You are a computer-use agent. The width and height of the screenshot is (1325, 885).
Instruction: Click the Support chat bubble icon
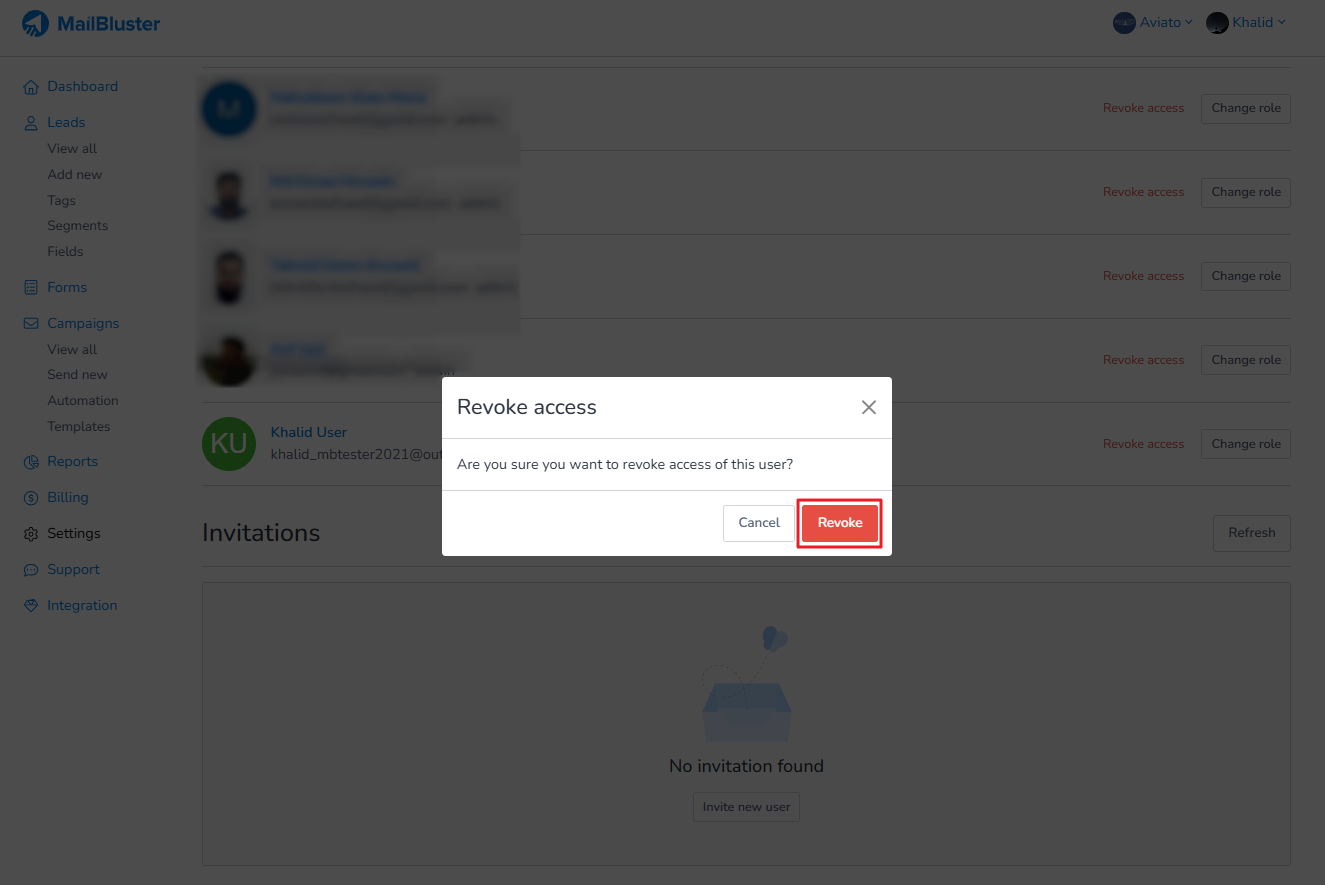tap(30, 570)
